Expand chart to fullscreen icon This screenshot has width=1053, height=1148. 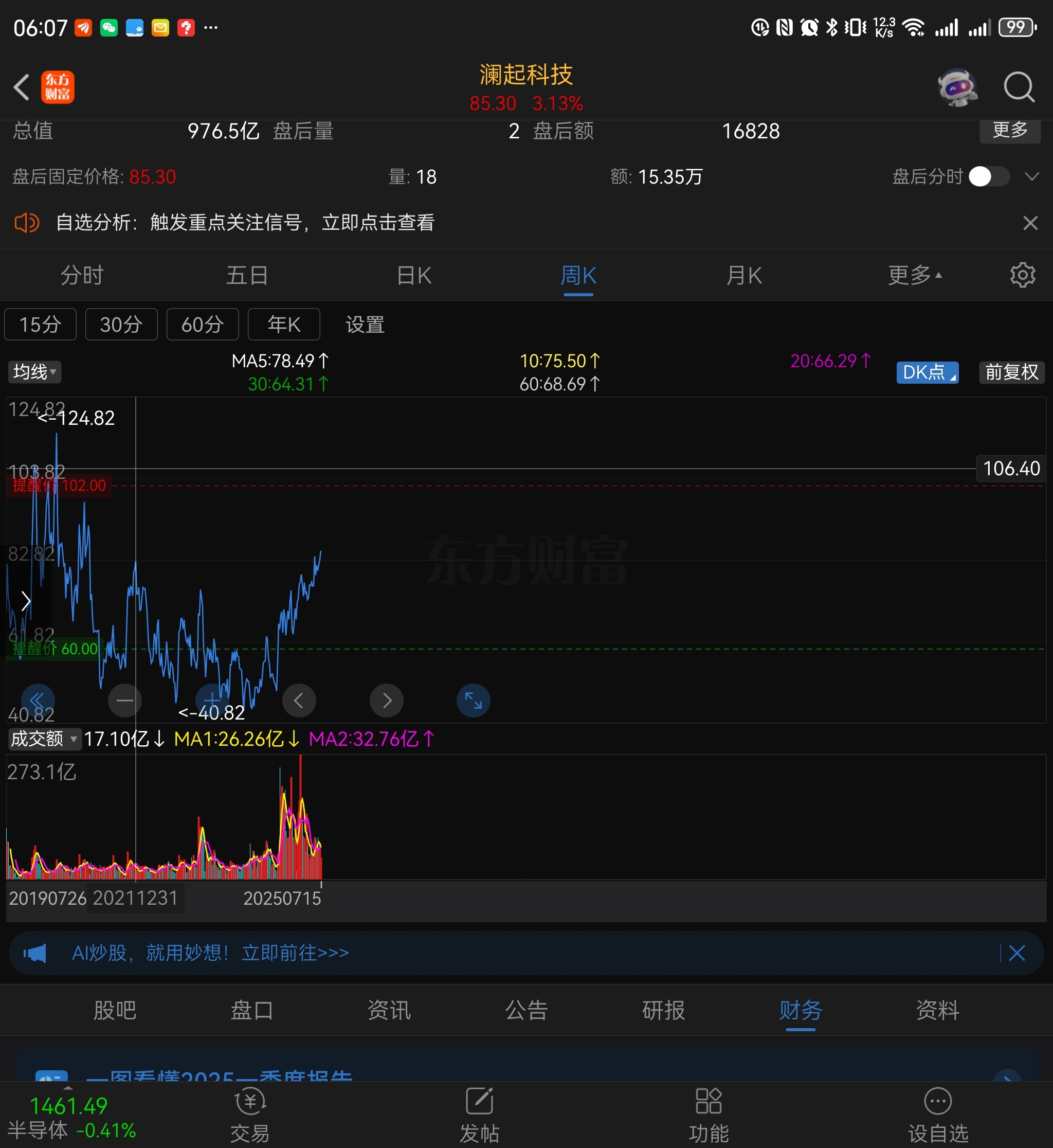(474, 701)
